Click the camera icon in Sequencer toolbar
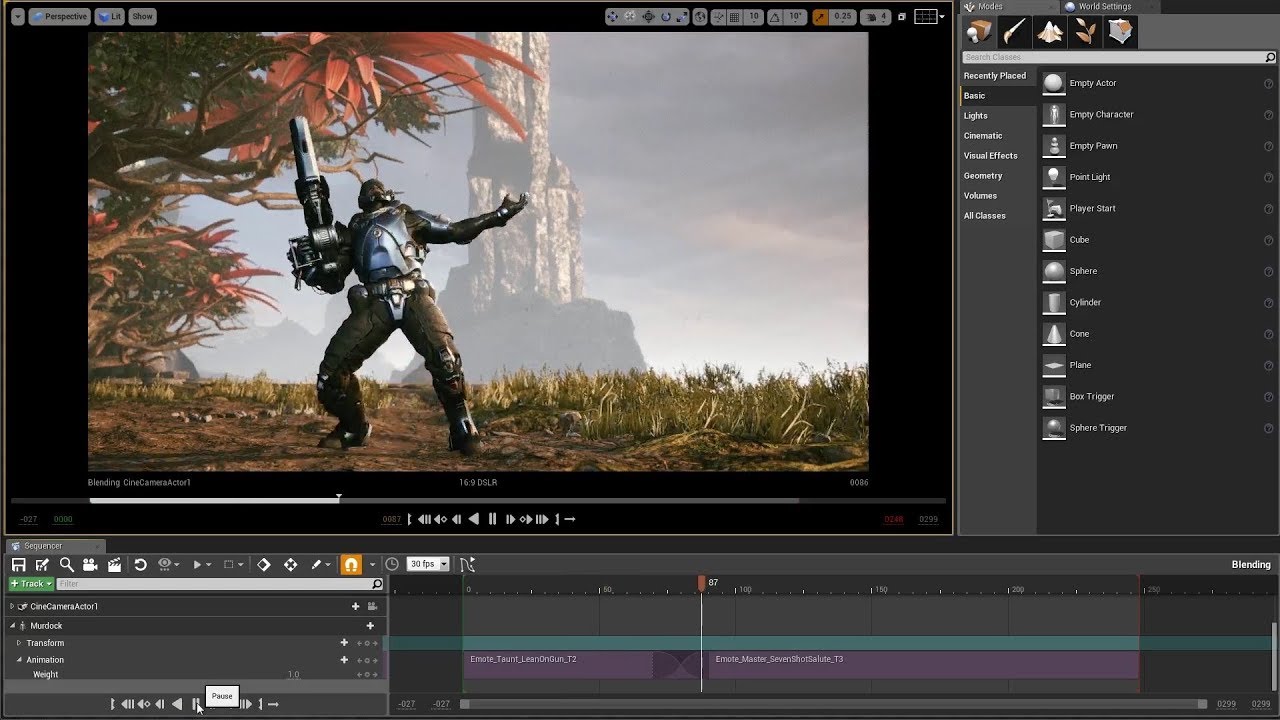 pyautogui.click(x=90, y=565)
